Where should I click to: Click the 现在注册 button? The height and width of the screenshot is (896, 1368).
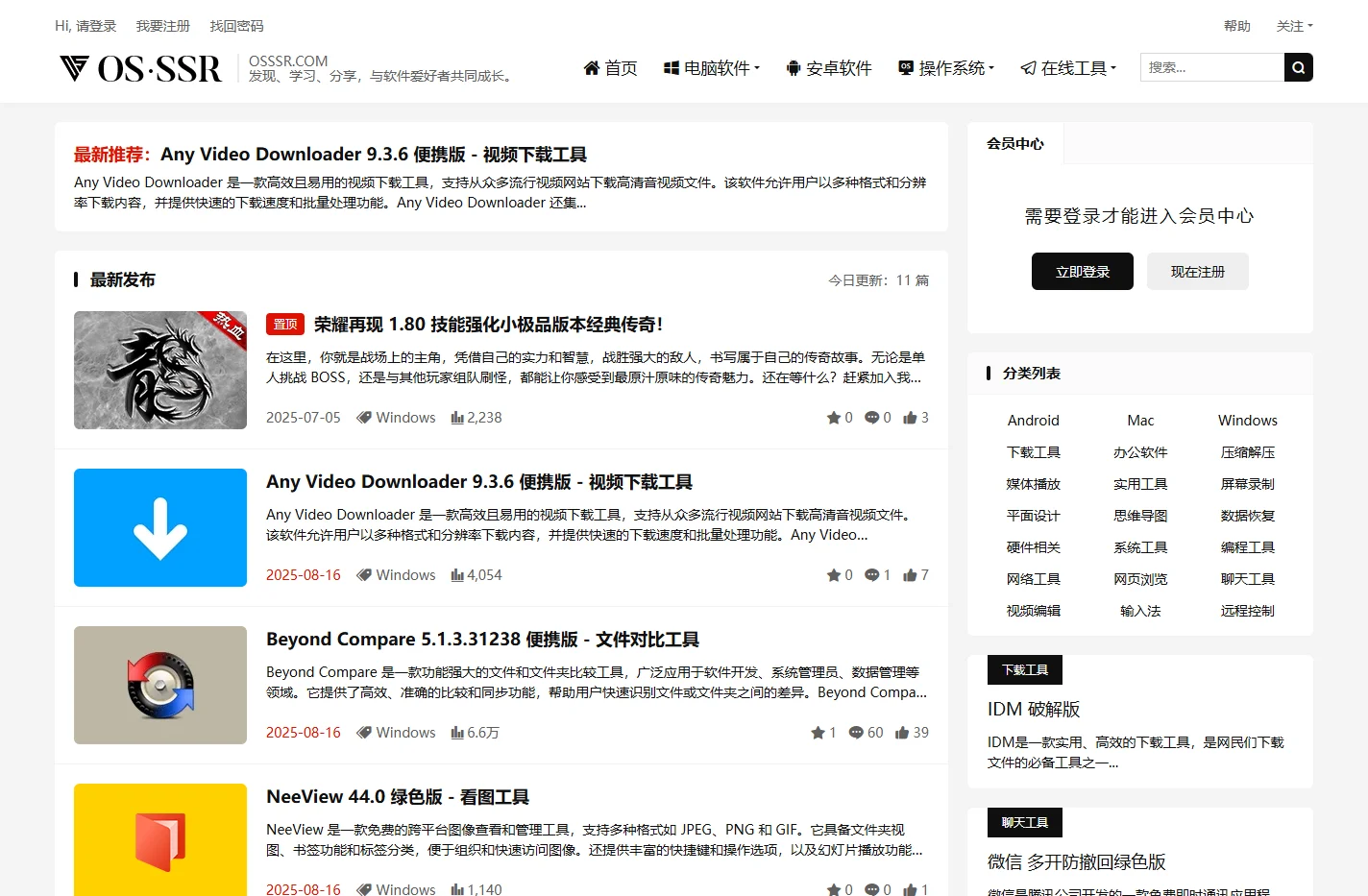[1198, 272]
